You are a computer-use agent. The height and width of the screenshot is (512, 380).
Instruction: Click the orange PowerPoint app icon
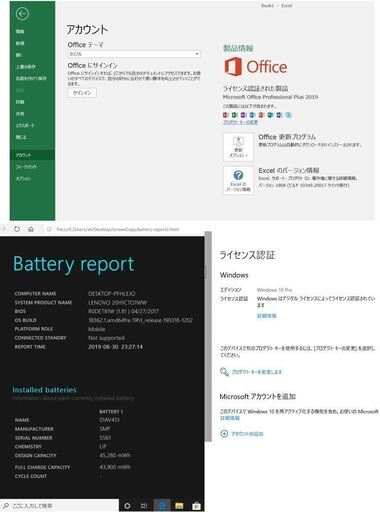click(x=262, y=115)
